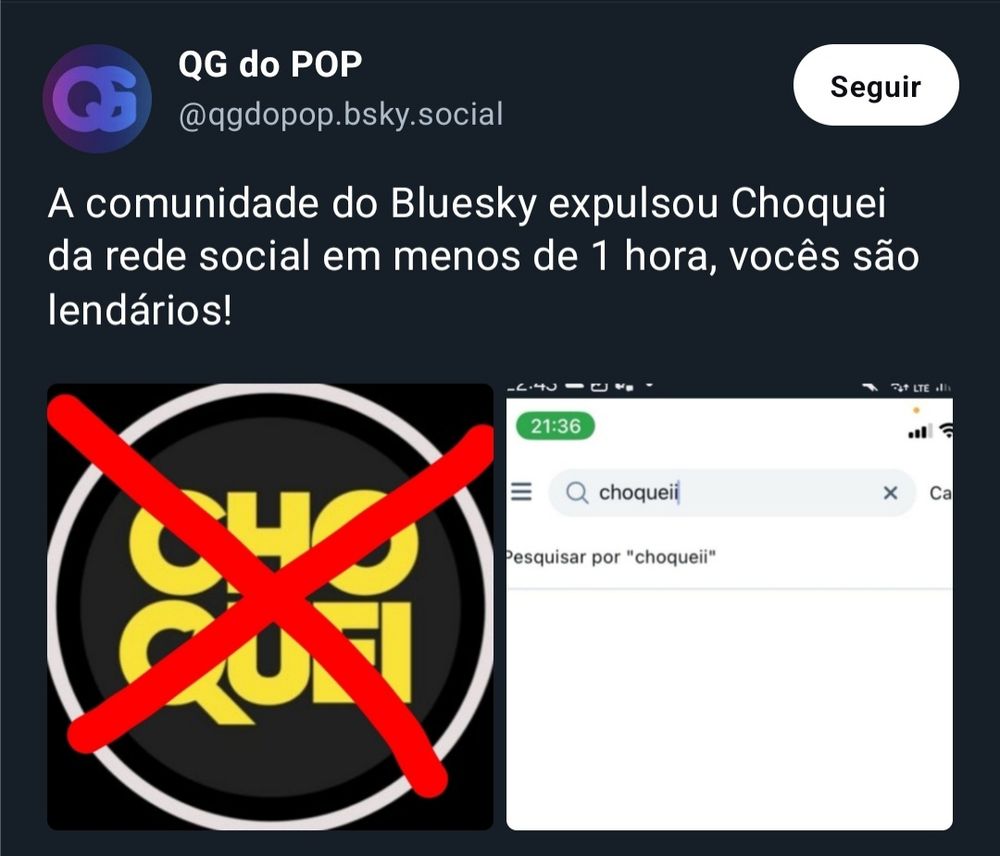
Task: Click the magnifying glass search icon
Action: pos(577,492)
